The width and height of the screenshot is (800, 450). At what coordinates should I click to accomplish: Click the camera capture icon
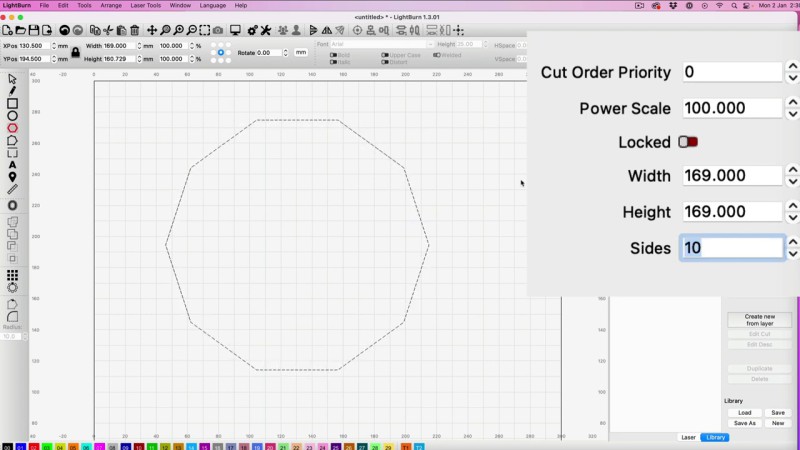pyautogui.click(x=217, y=31)
